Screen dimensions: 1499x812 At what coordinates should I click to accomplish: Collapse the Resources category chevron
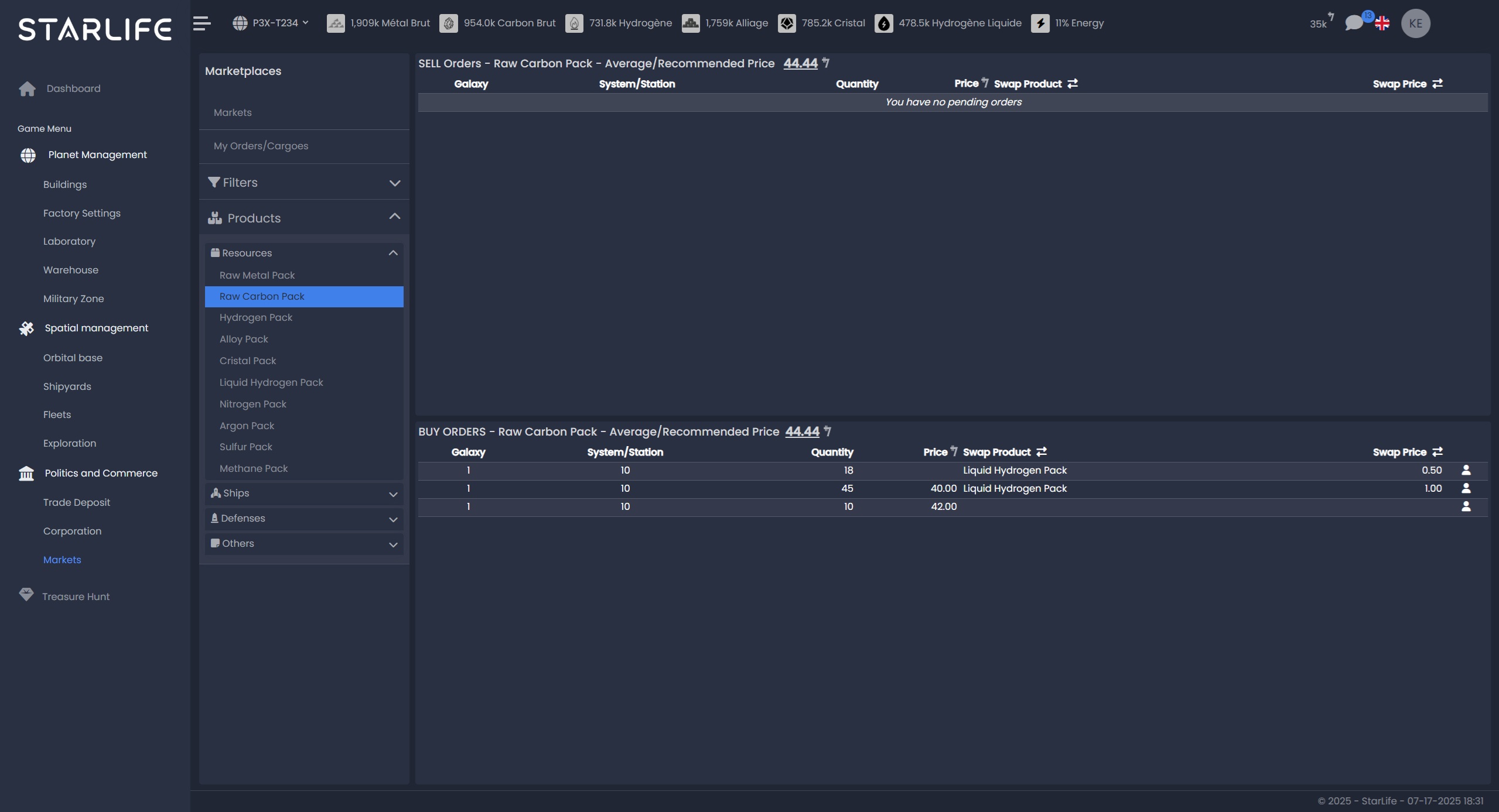393,253
